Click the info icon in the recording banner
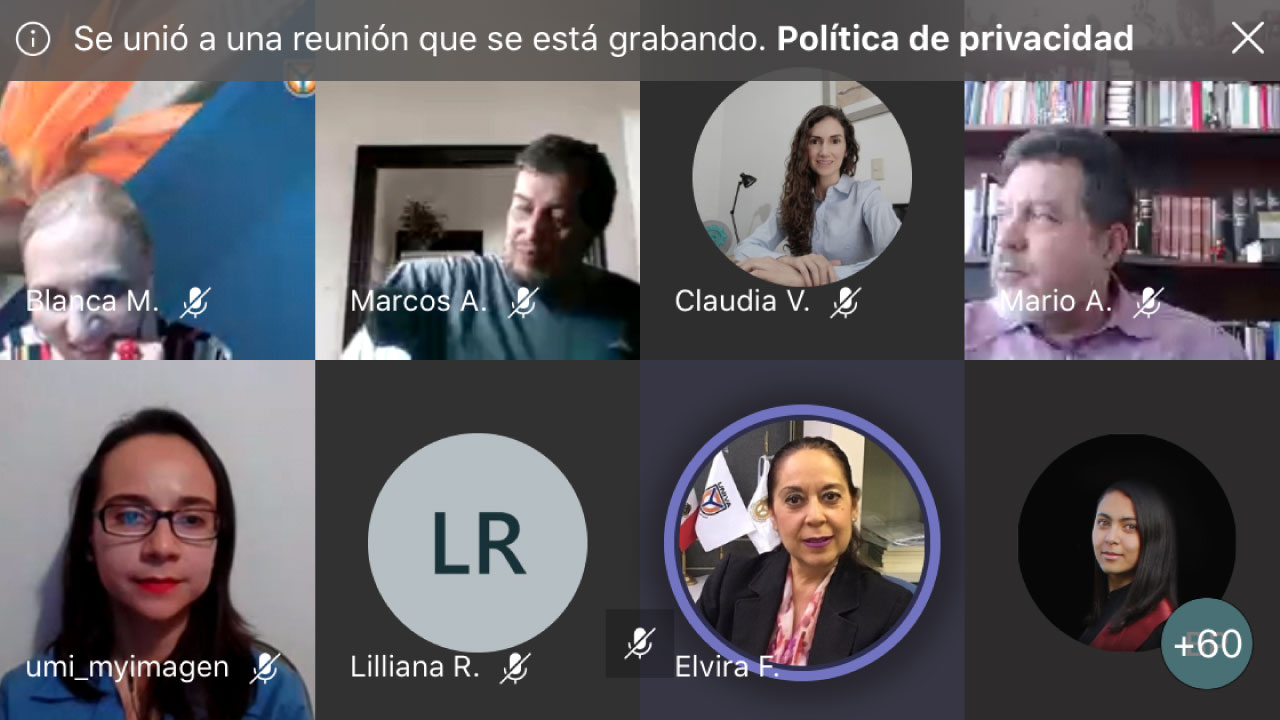Screen dimensions: 1280x720 (x=33, y=39)
